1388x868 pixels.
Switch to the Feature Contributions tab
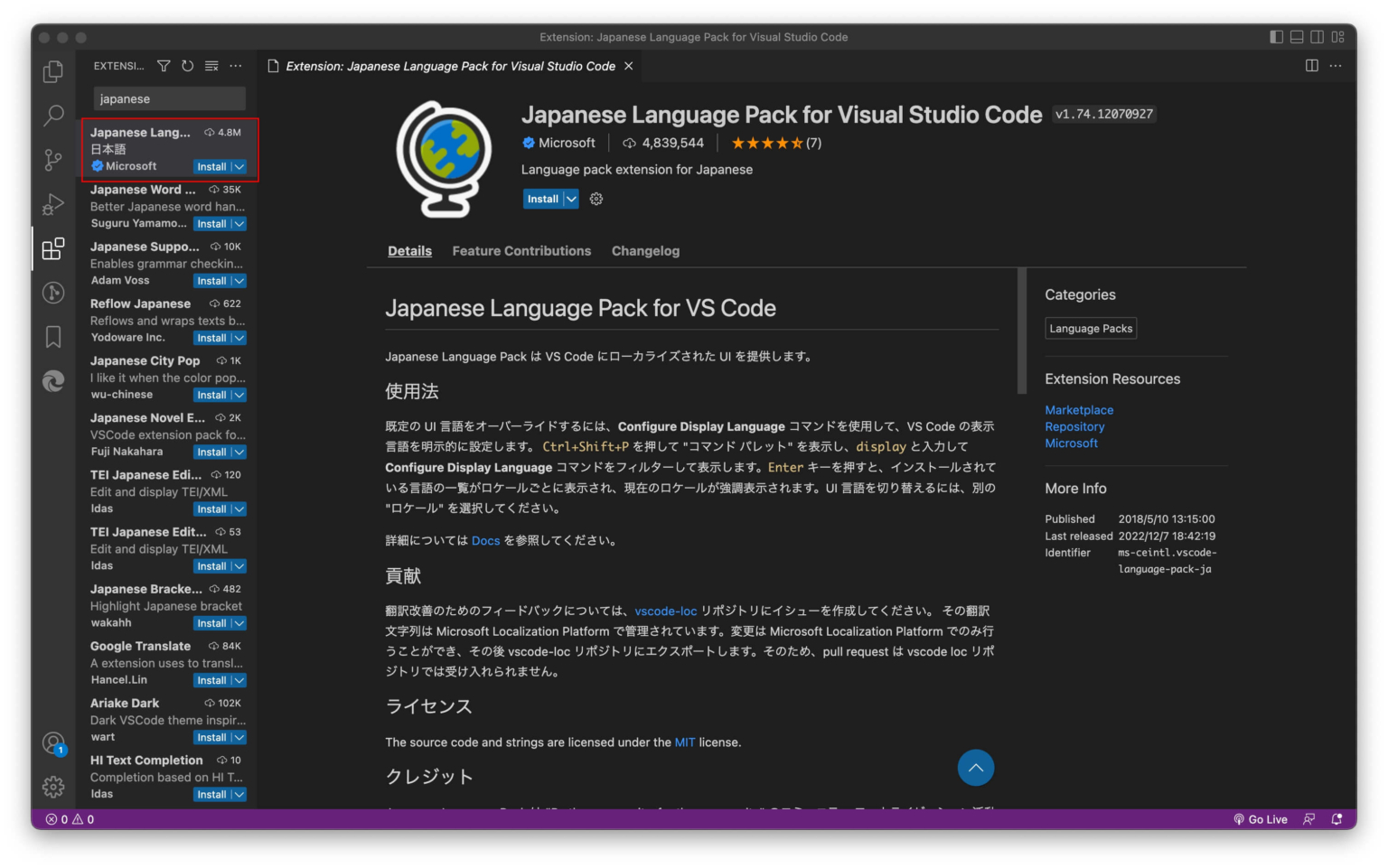tap(521, 250)
